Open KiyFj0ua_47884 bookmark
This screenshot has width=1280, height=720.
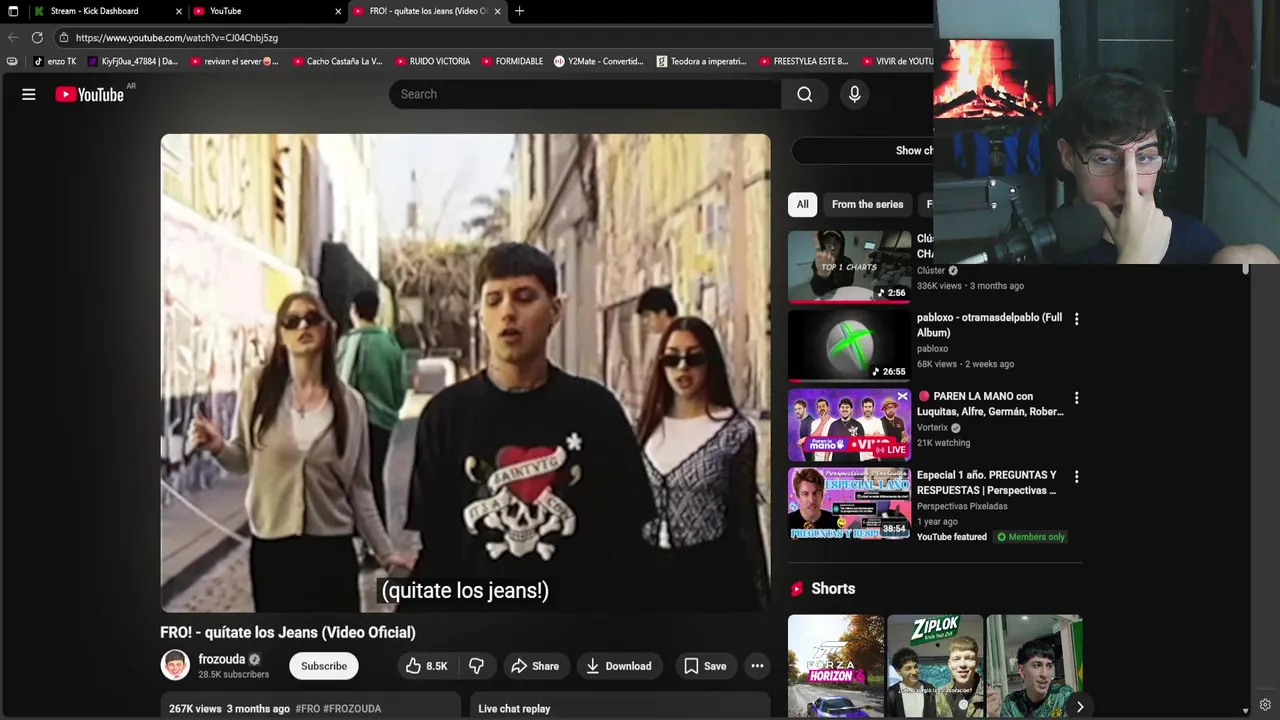click(132, 61)
